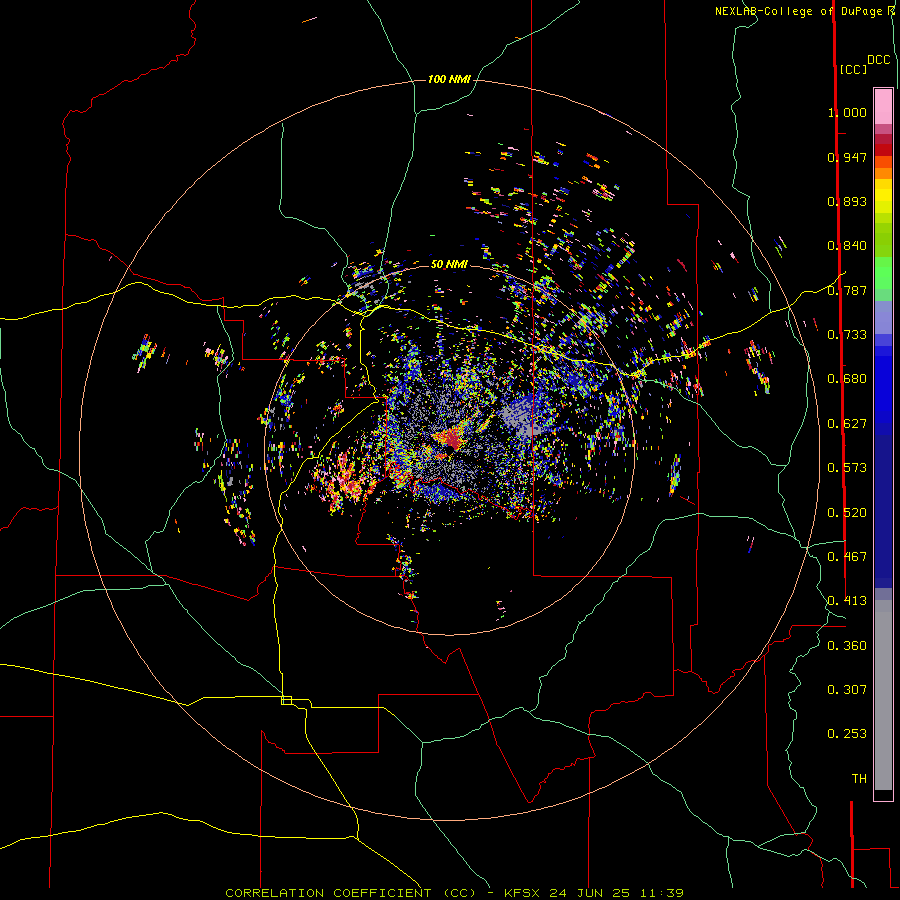Click the 0.680 legend value

point(847,379)
